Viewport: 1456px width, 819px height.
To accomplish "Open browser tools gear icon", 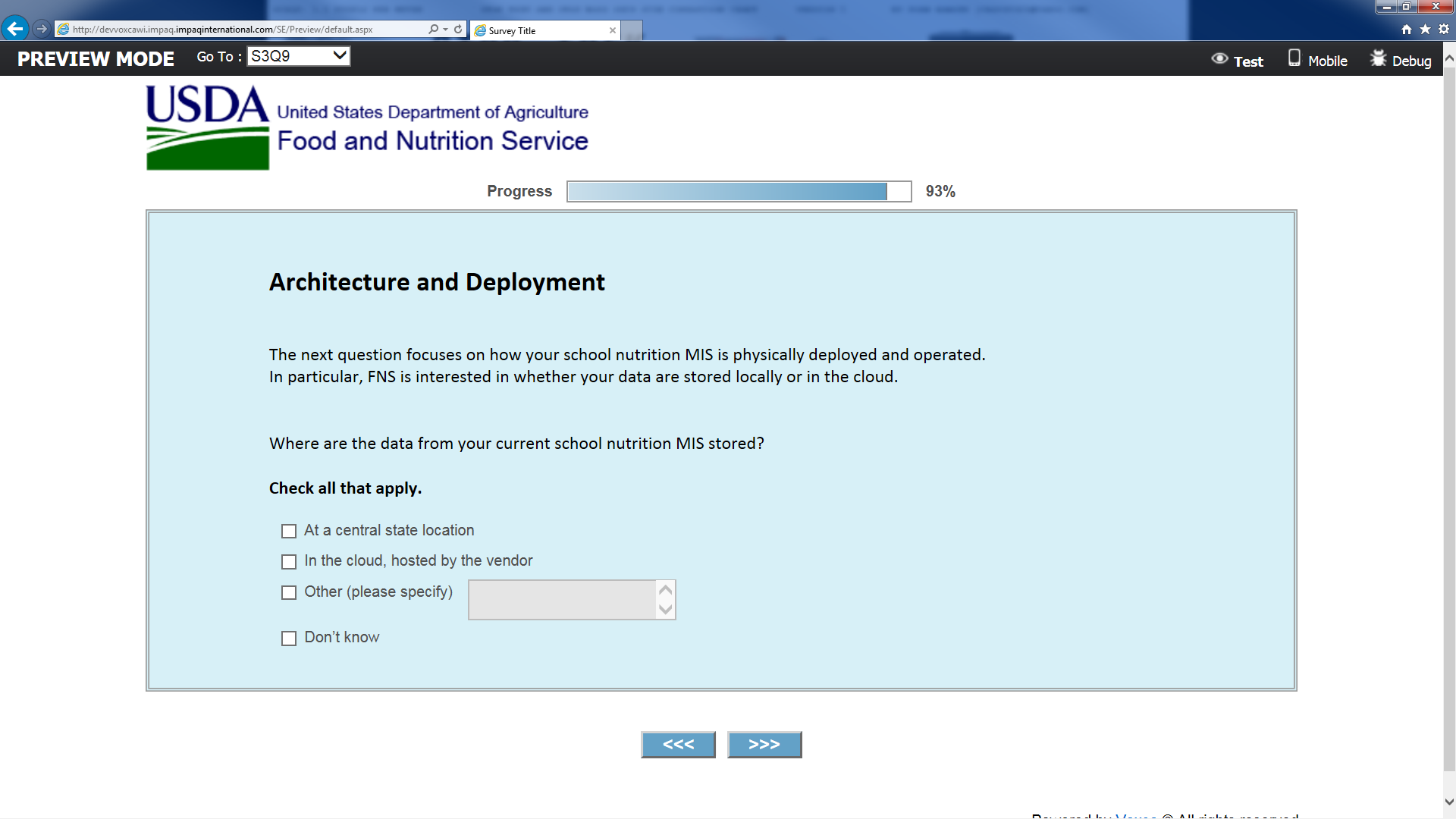I will point(1444,30).
